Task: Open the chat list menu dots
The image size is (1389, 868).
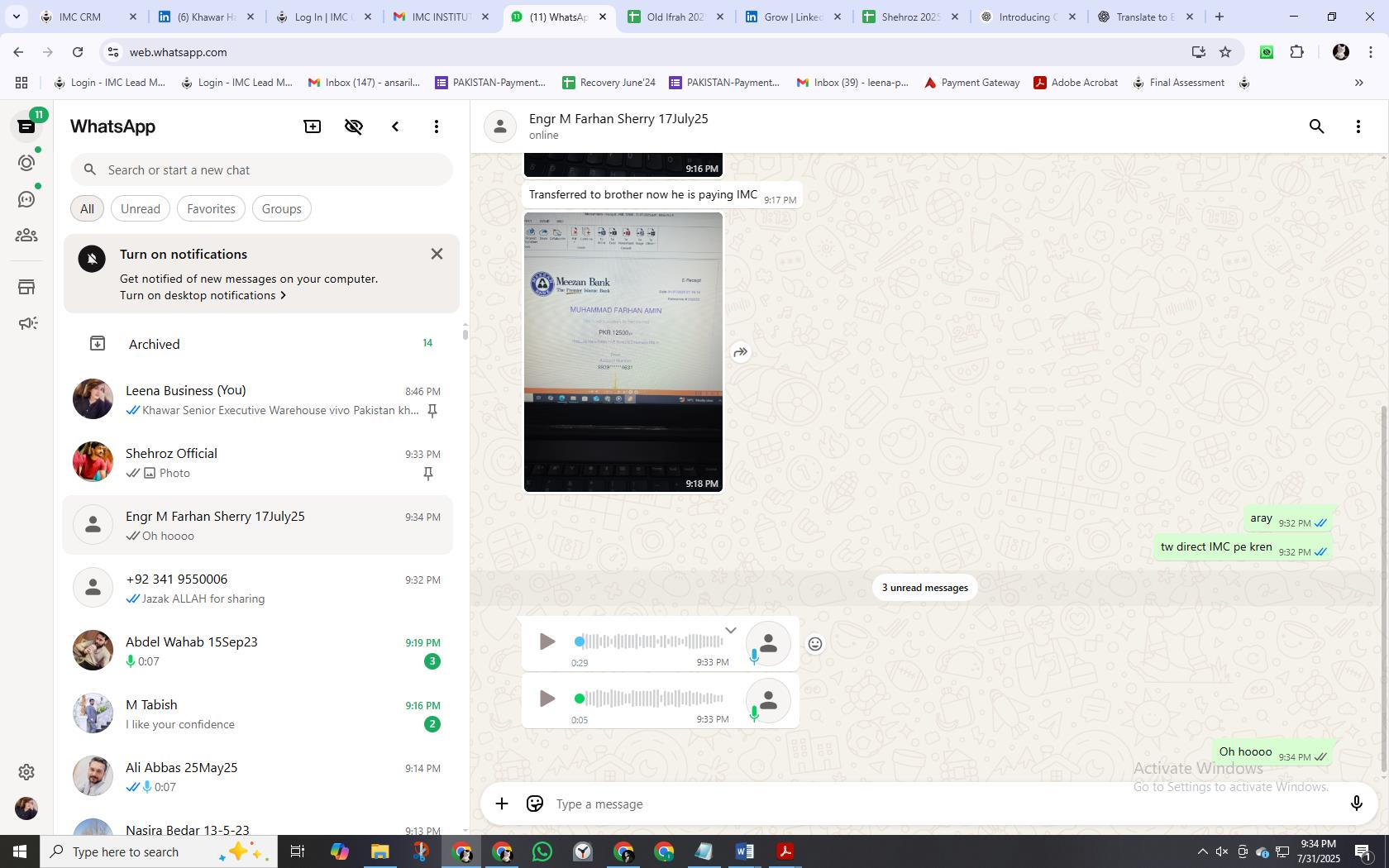Action: point(437,126)
